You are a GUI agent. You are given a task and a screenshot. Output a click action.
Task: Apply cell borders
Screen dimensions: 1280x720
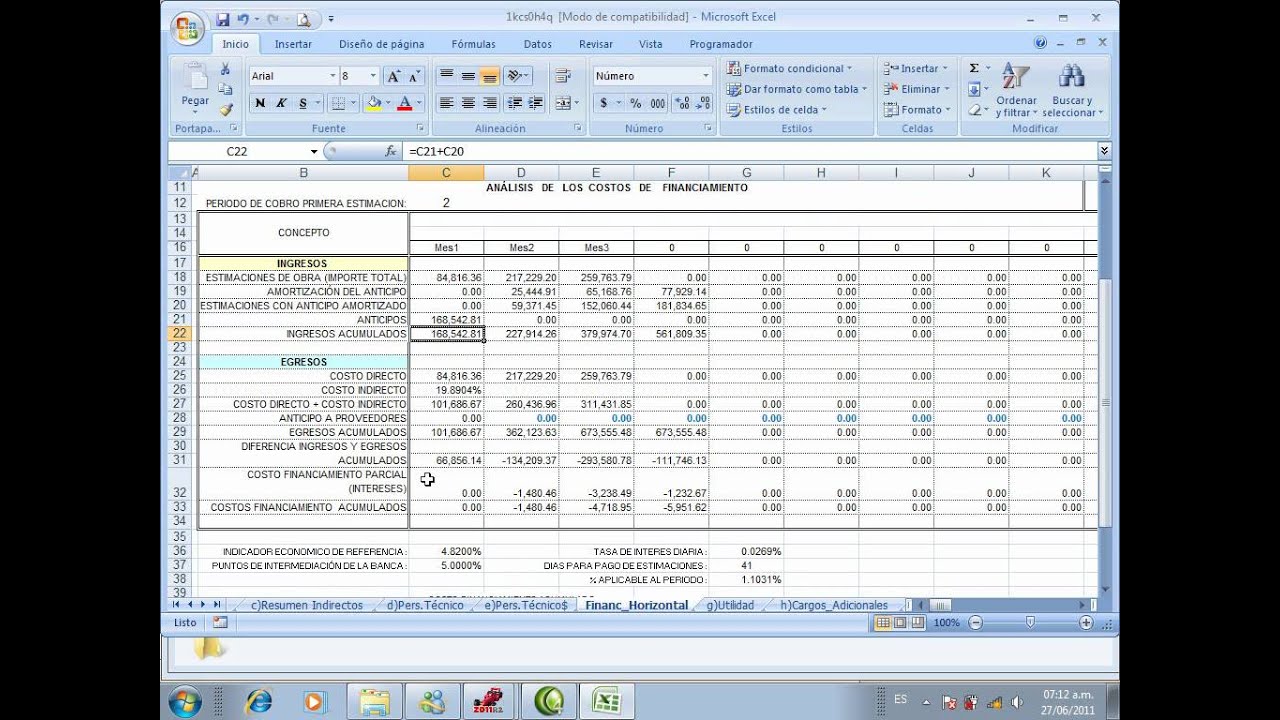[338, 103]
